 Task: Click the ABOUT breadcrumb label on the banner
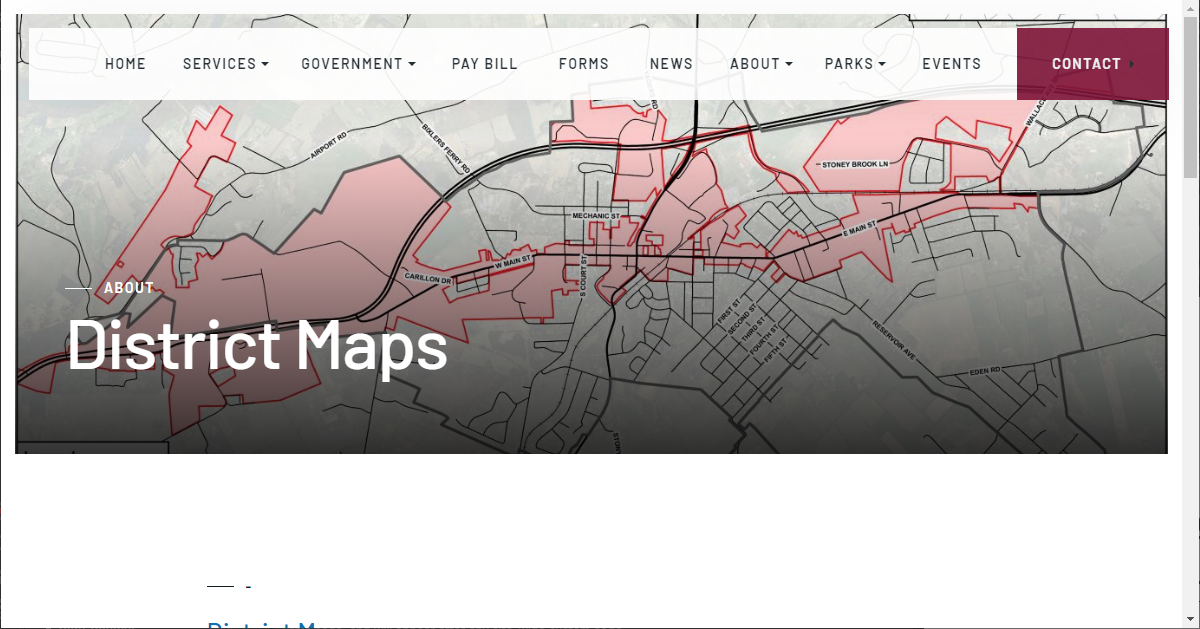click(x=128, y=288)
